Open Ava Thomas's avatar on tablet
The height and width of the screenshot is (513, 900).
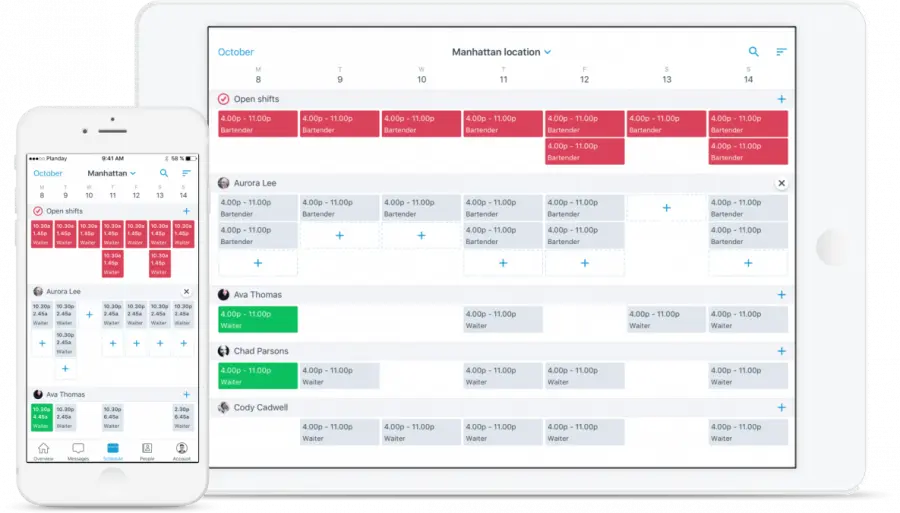(x=223, y=294)
